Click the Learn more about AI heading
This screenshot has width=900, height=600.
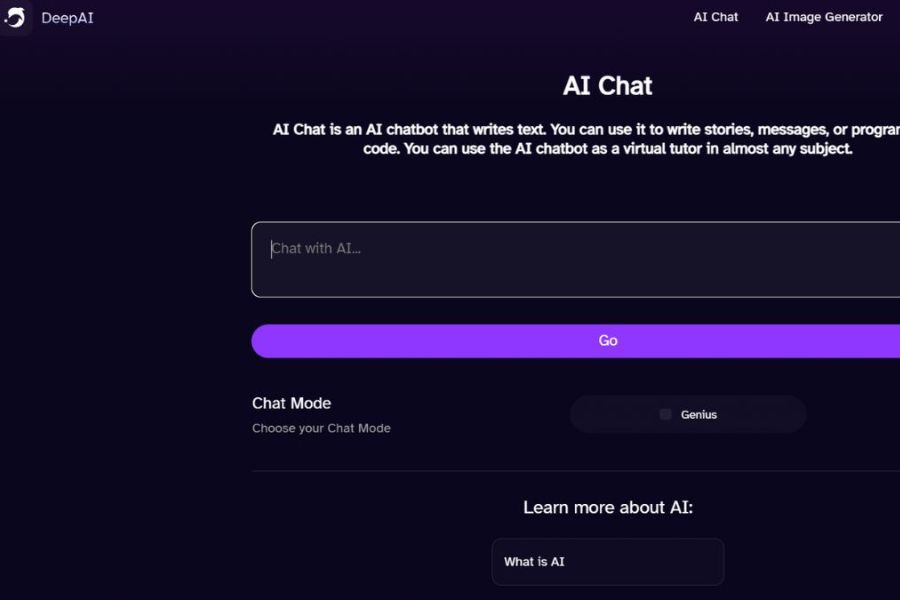[x=607, y=508]
